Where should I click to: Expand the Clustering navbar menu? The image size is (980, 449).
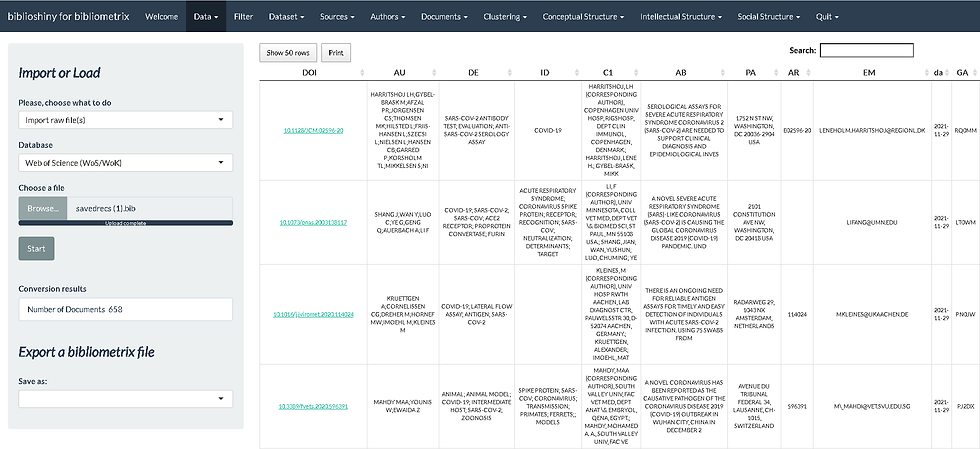(505, 17)
